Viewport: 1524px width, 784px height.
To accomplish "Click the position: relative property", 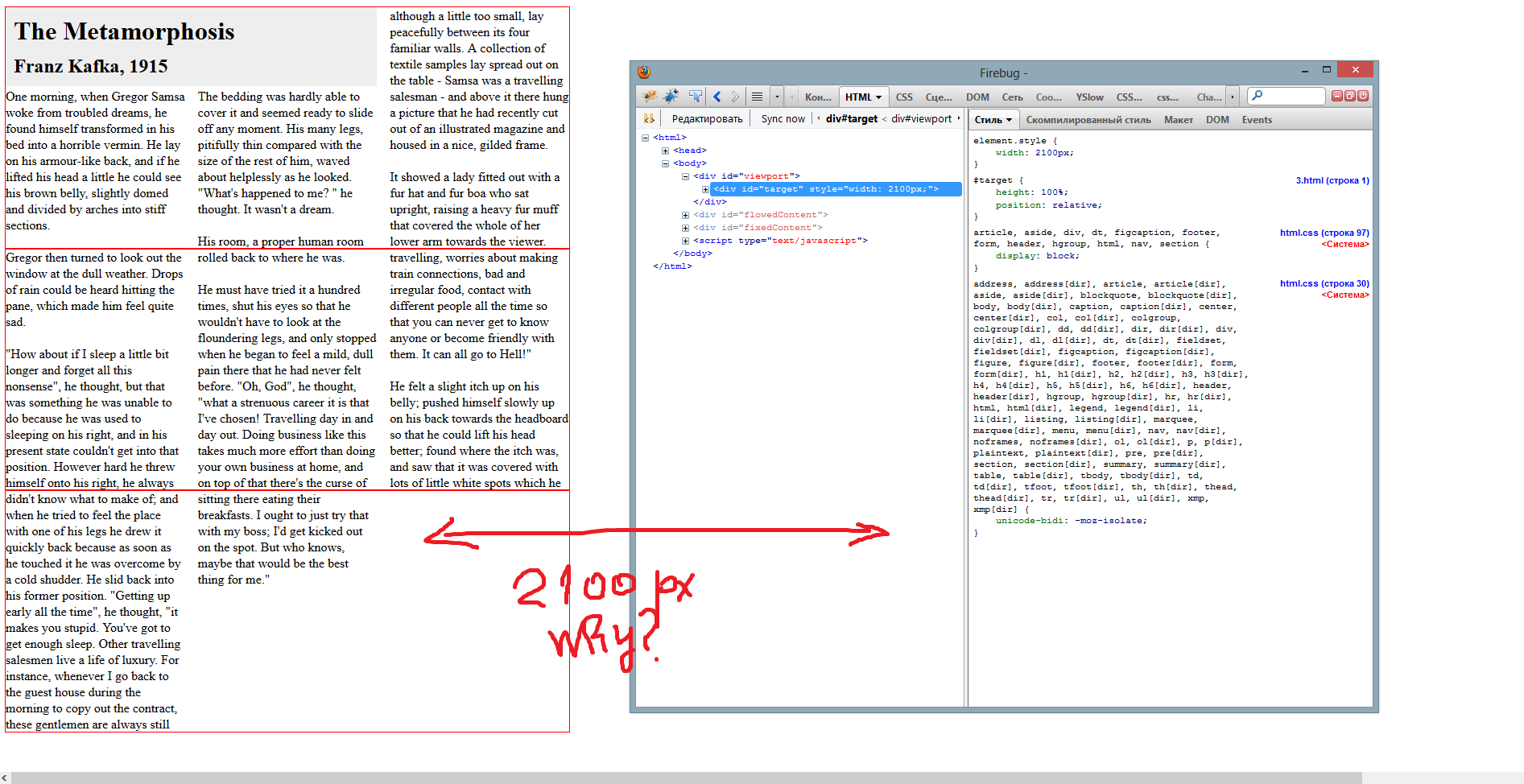I will [1048, 205].
